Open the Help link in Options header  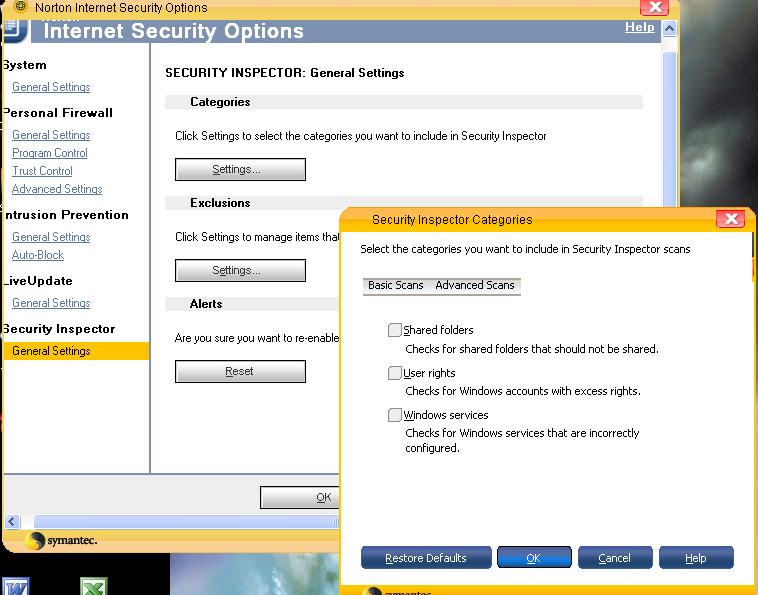point(639,27)
